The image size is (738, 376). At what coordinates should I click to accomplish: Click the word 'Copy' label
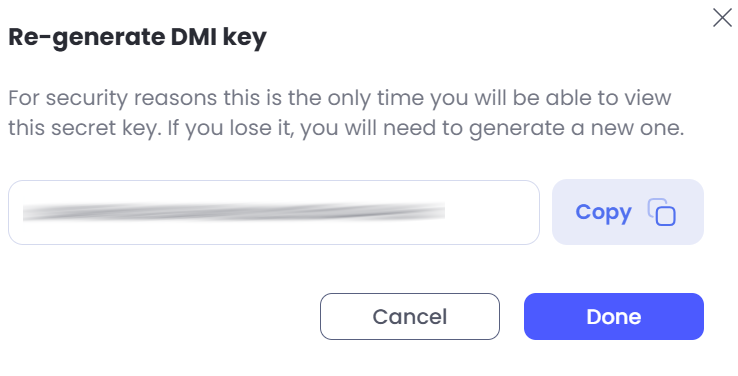pyautogui.click(x=603, y=213)
